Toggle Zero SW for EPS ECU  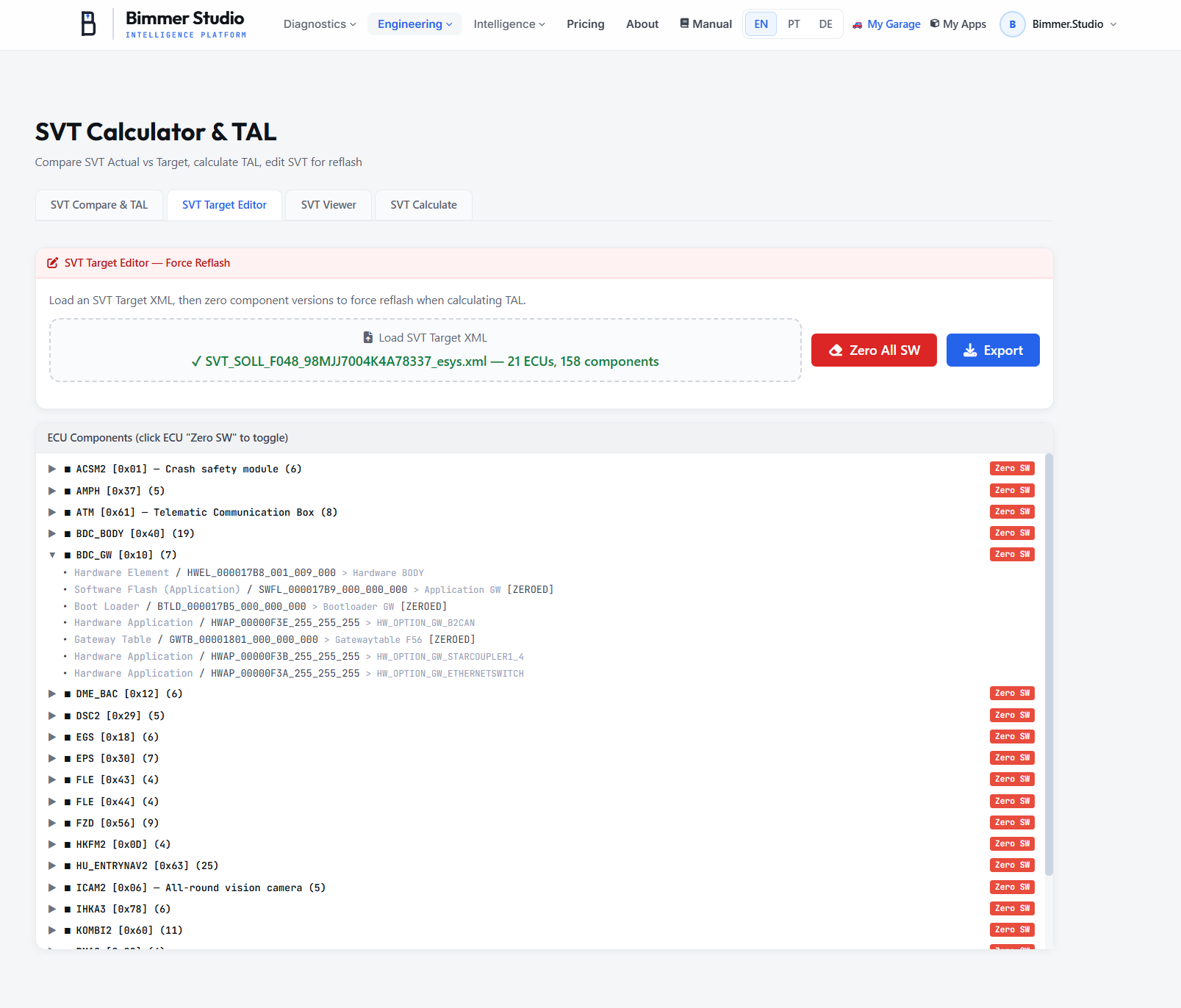click(1012, 757)
